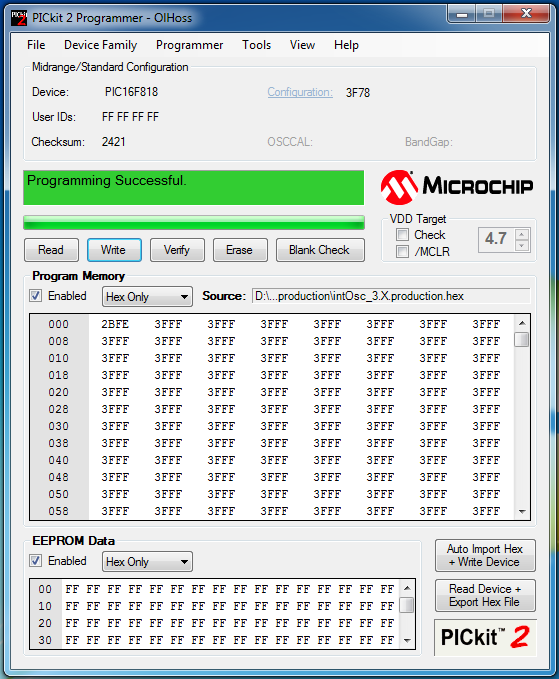Toggle Program Memory Enabled checkbox
The height and width of the screenshot is (679, 559).
[36, 296]
